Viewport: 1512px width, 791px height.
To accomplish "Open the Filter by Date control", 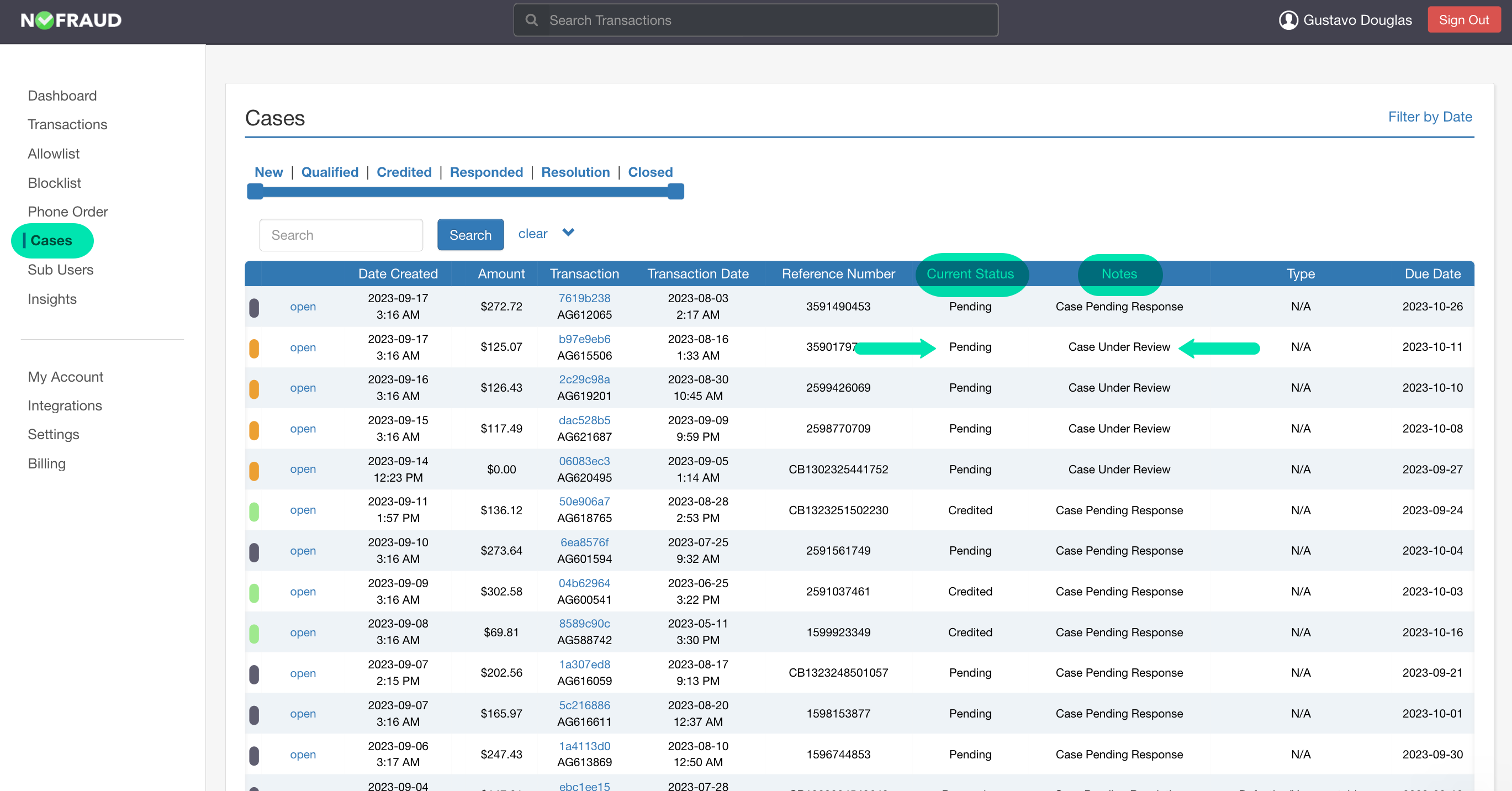I will (x=1430, y=117).
